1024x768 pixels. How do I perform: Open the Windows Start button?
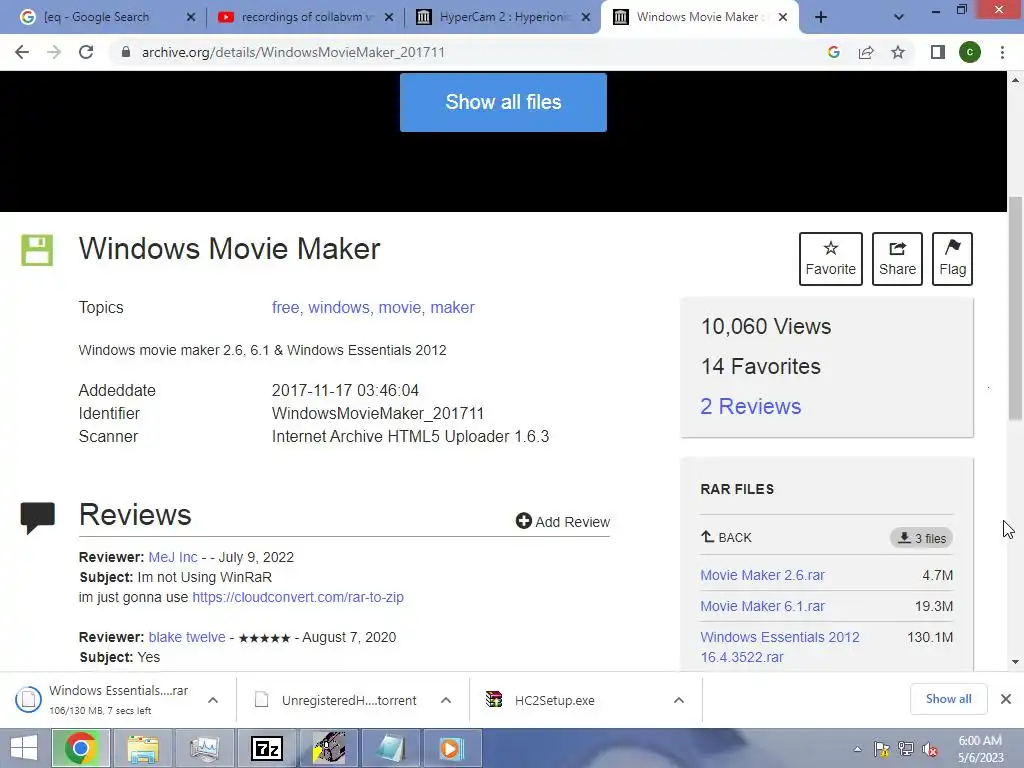(x=25, y=748)
